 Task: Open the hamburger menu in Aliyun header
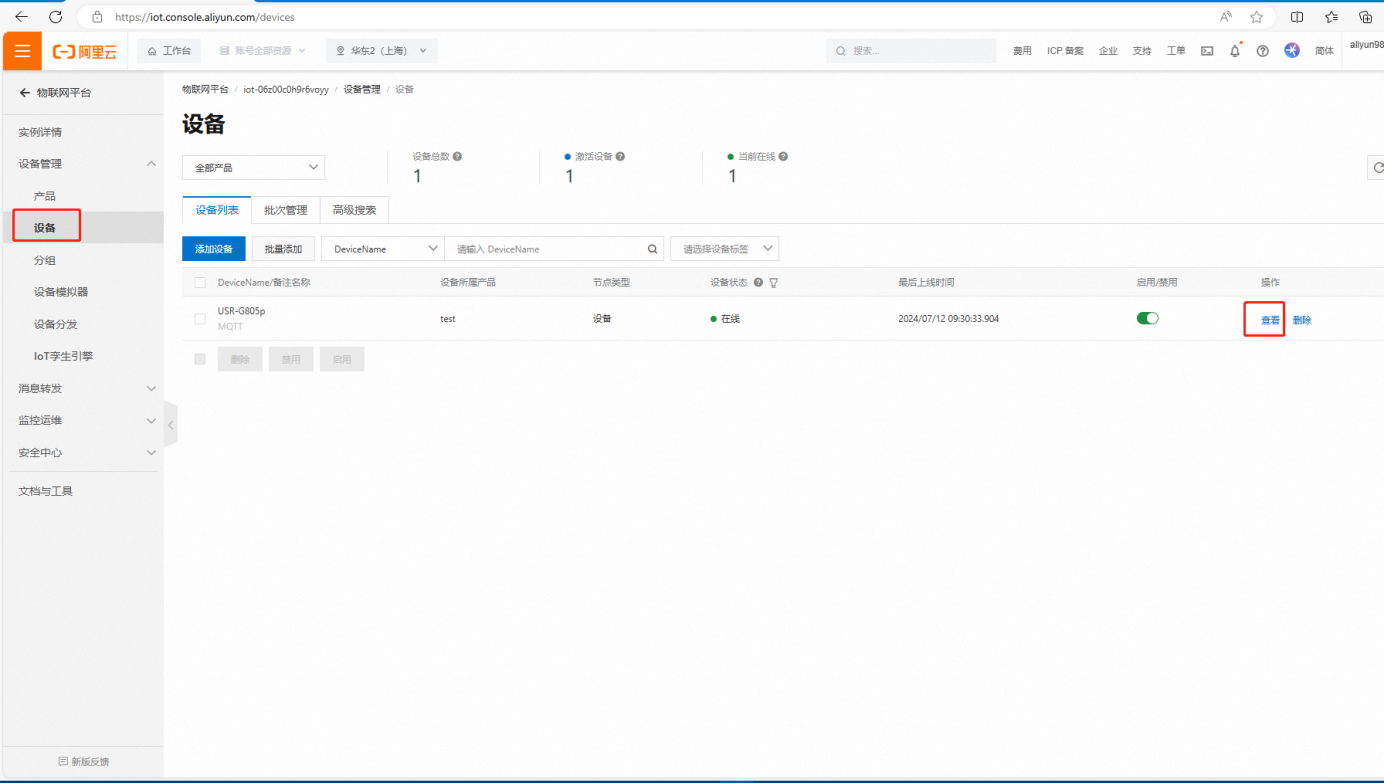pos(22,51)
